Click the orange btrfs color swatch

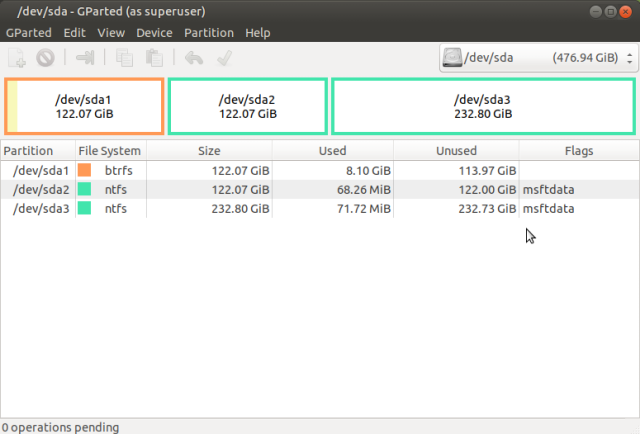pyautogui.click(x=85, y=170)
